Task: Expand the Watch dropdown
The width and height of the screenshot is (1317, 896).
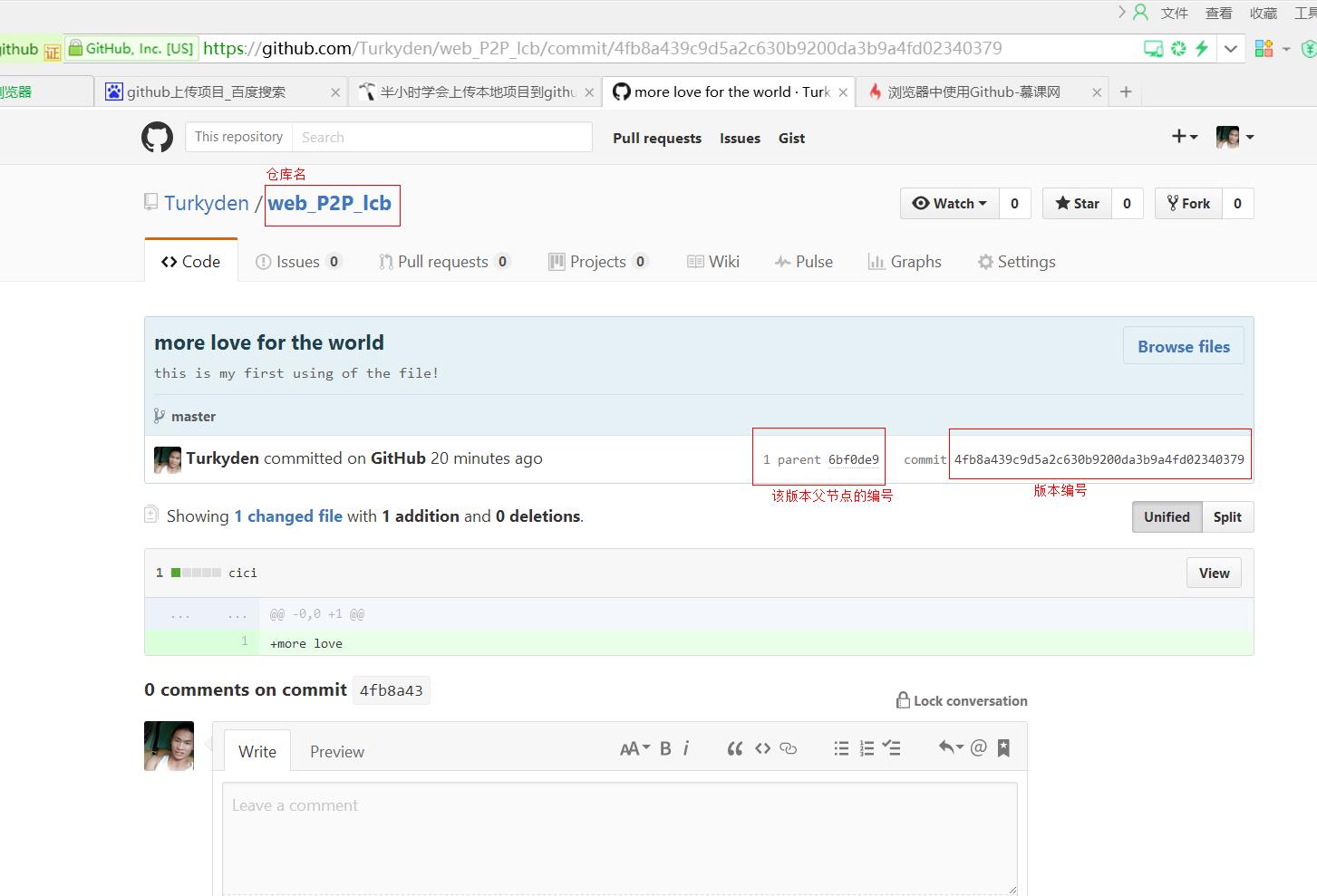Action: pos(950,204)
